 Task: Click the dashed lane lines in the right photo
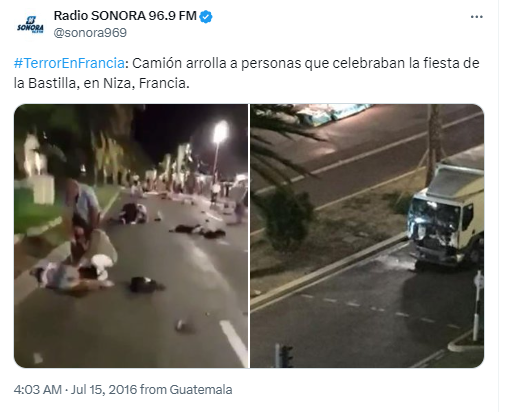point(380,310)
